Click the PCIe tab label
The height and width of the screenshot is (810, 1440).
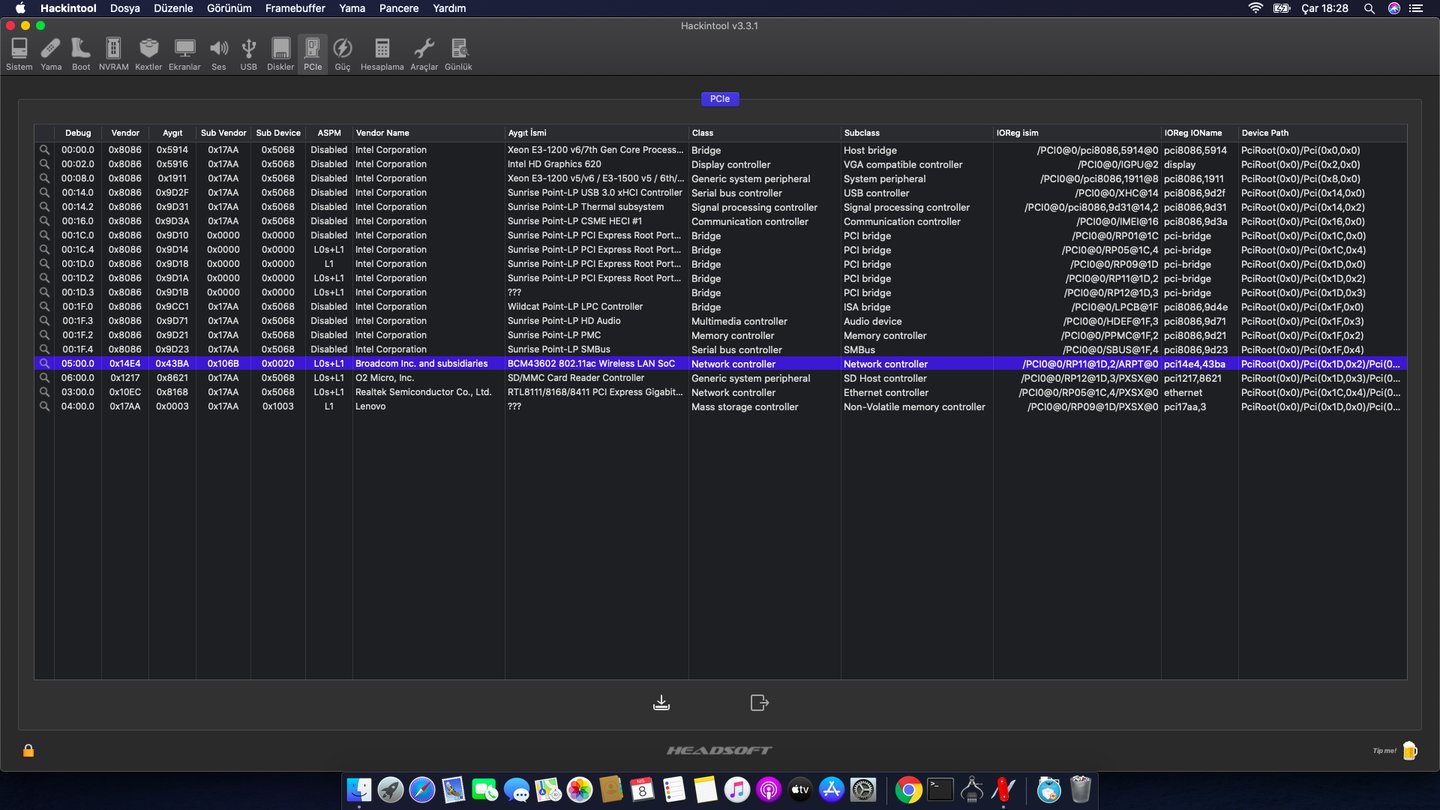click(x=720, y=99)
